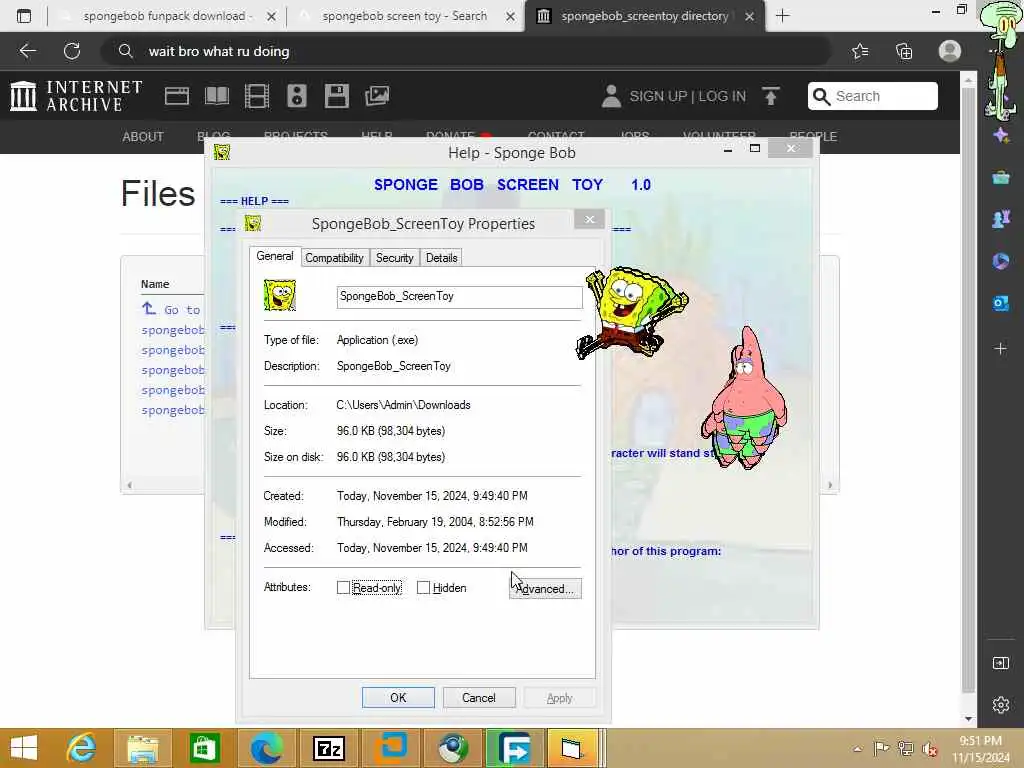The height and width of the screenshot is (768, 1024).
Task: Open the Windows Start button
Action: point(24,748)
